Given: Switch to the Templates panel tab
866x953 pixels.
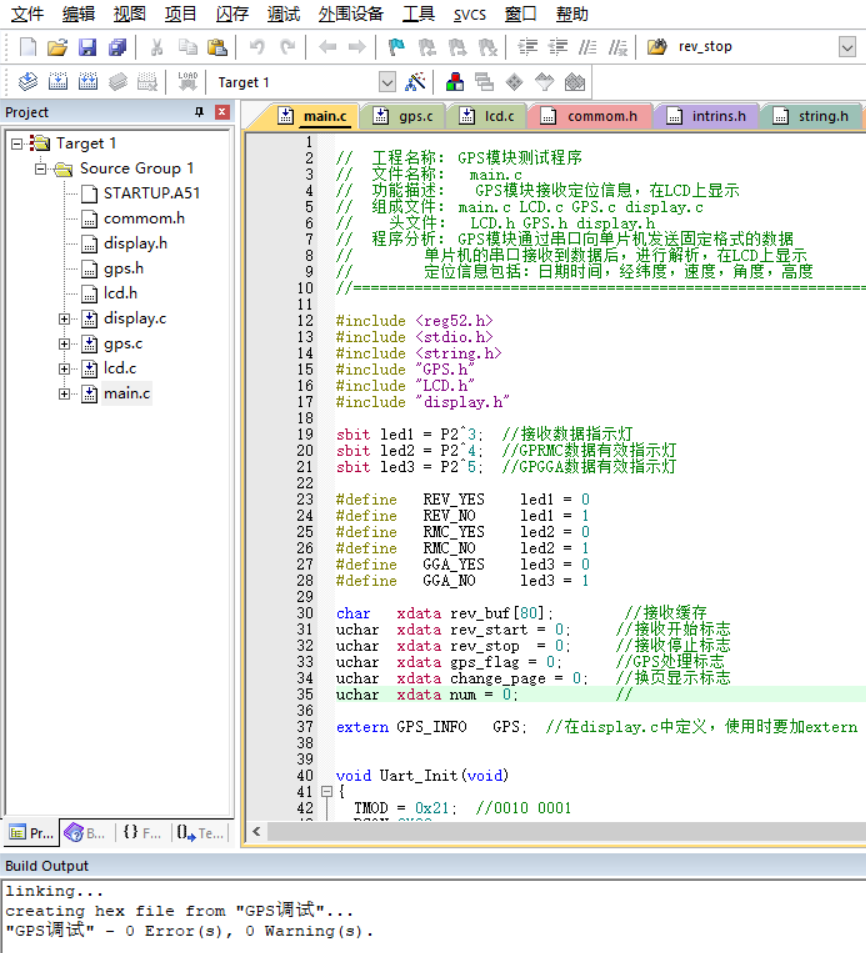Looking at the screenshot, I should (201, 833).
